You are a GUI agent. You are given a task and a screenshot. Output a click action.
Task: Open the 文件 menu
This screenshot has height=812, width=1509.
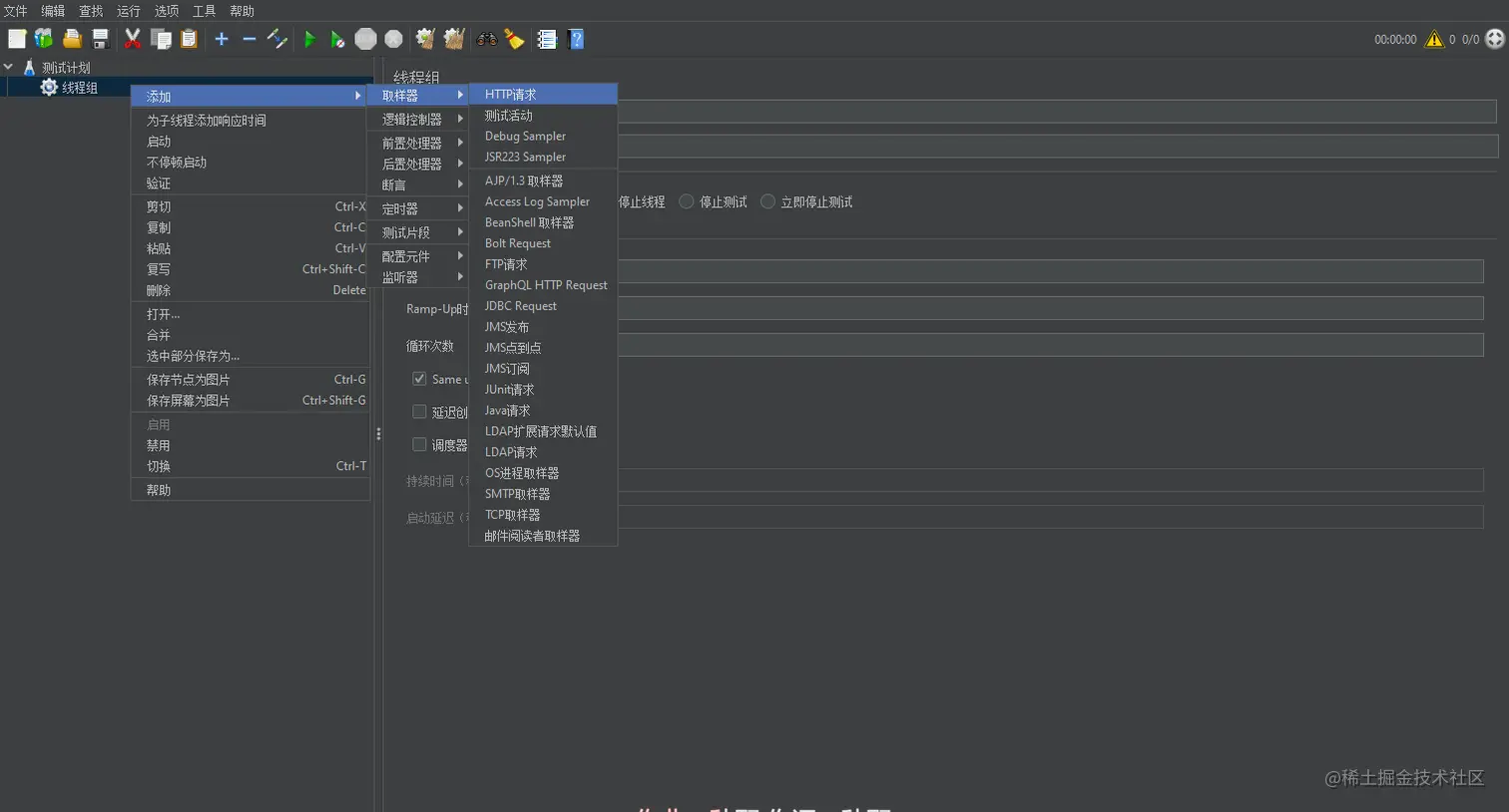(15, 11)
